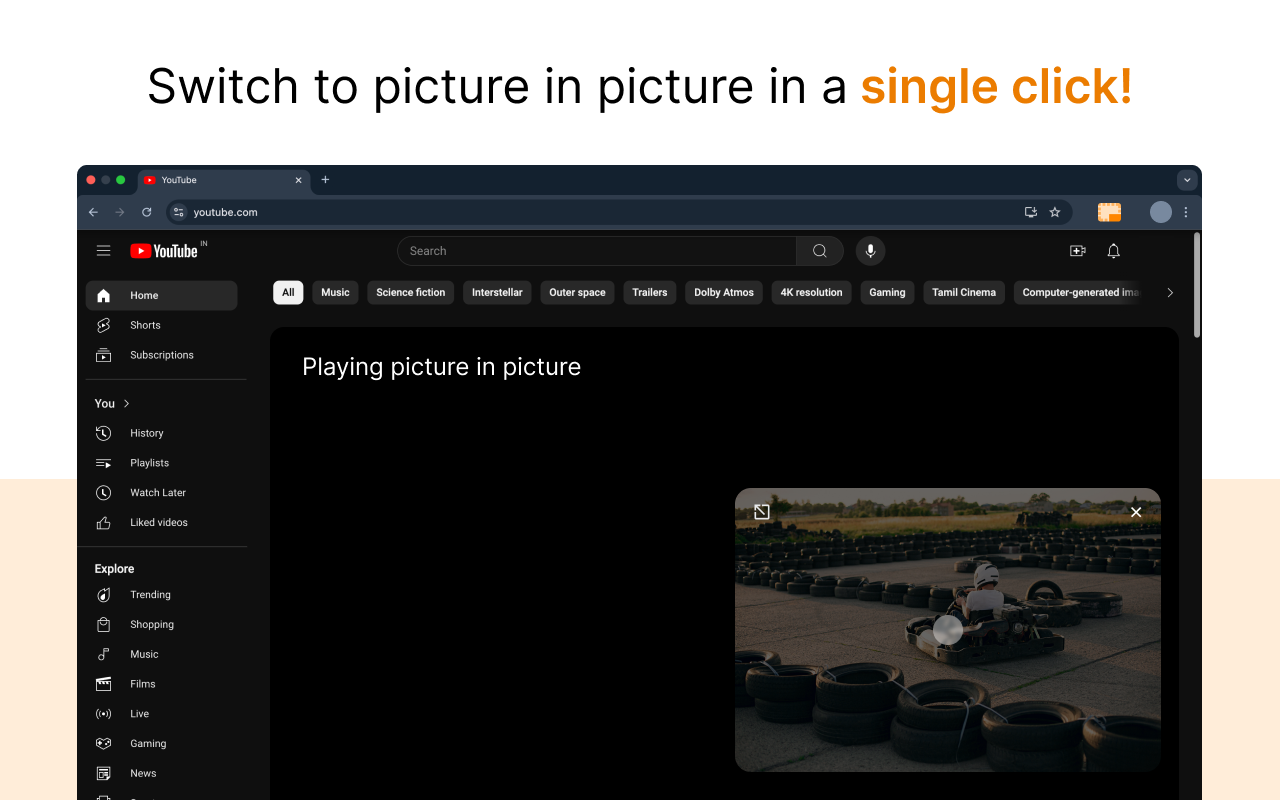The height and width of the screenshot is (800, 1280).
Task: Click the picture-in-picture extension icon in toolbar
Action: point(1109,212)
